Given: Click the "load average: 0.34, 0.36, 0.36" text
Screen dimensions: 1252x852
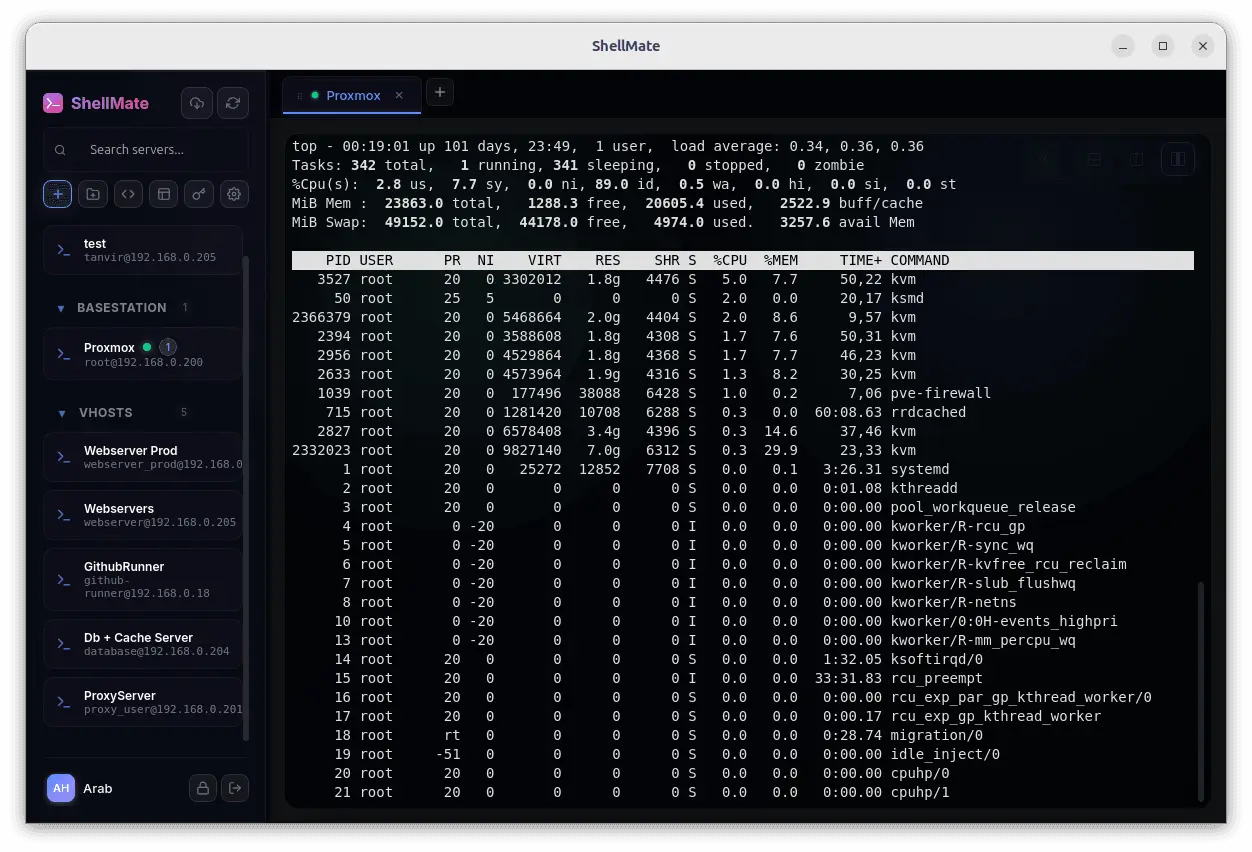Looking at the screenshot, I should tap(798, 146).
